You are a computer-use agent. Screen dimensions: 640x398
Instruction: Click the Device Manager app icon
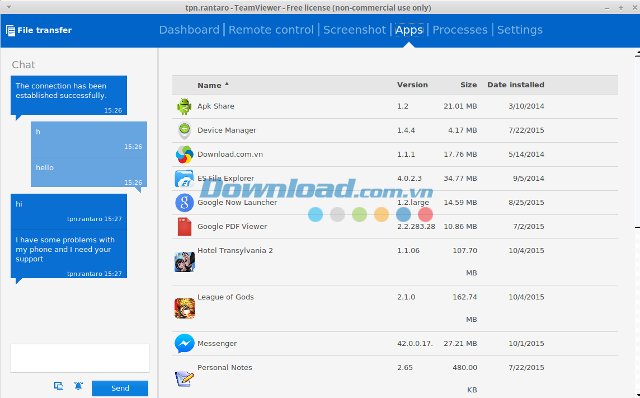coord(184,131)
